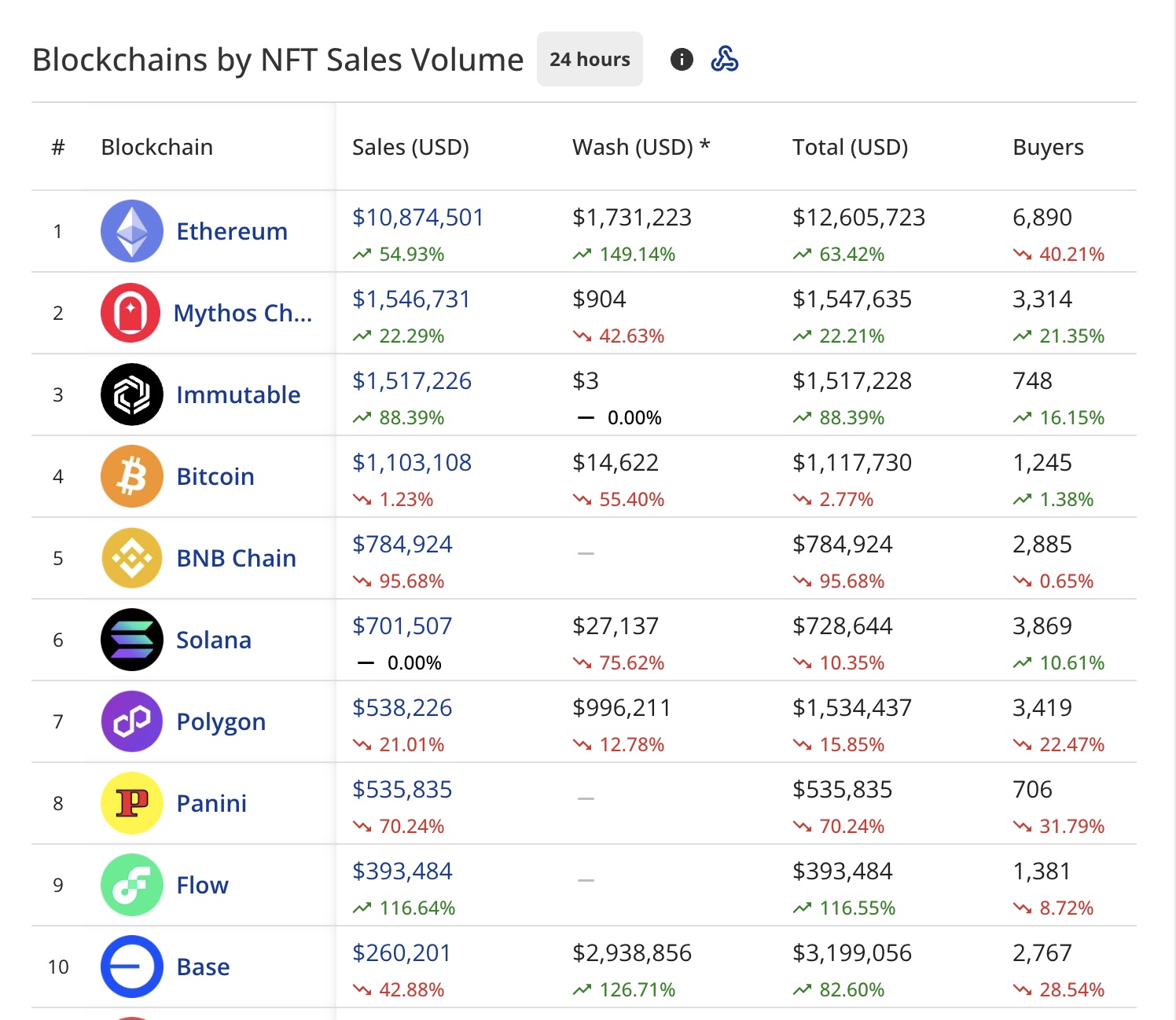Click Solana sales value $701,507
The height and width of the screenshot is (1020, 1176).
point(402,626)
